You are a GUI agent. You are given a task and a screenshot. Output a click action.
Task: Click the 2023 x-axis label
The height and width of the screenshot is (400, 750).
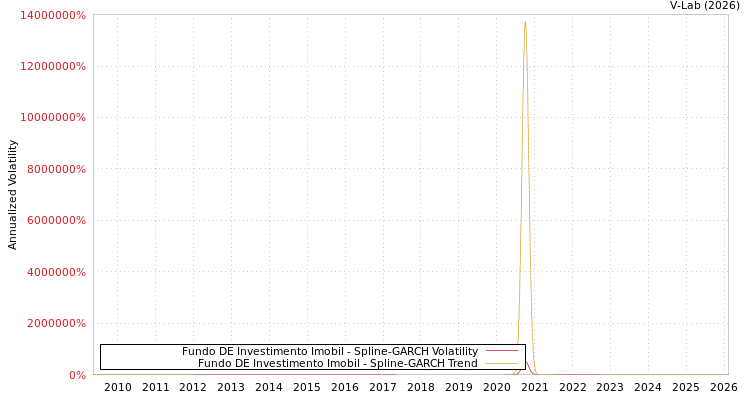coord(610,387)
